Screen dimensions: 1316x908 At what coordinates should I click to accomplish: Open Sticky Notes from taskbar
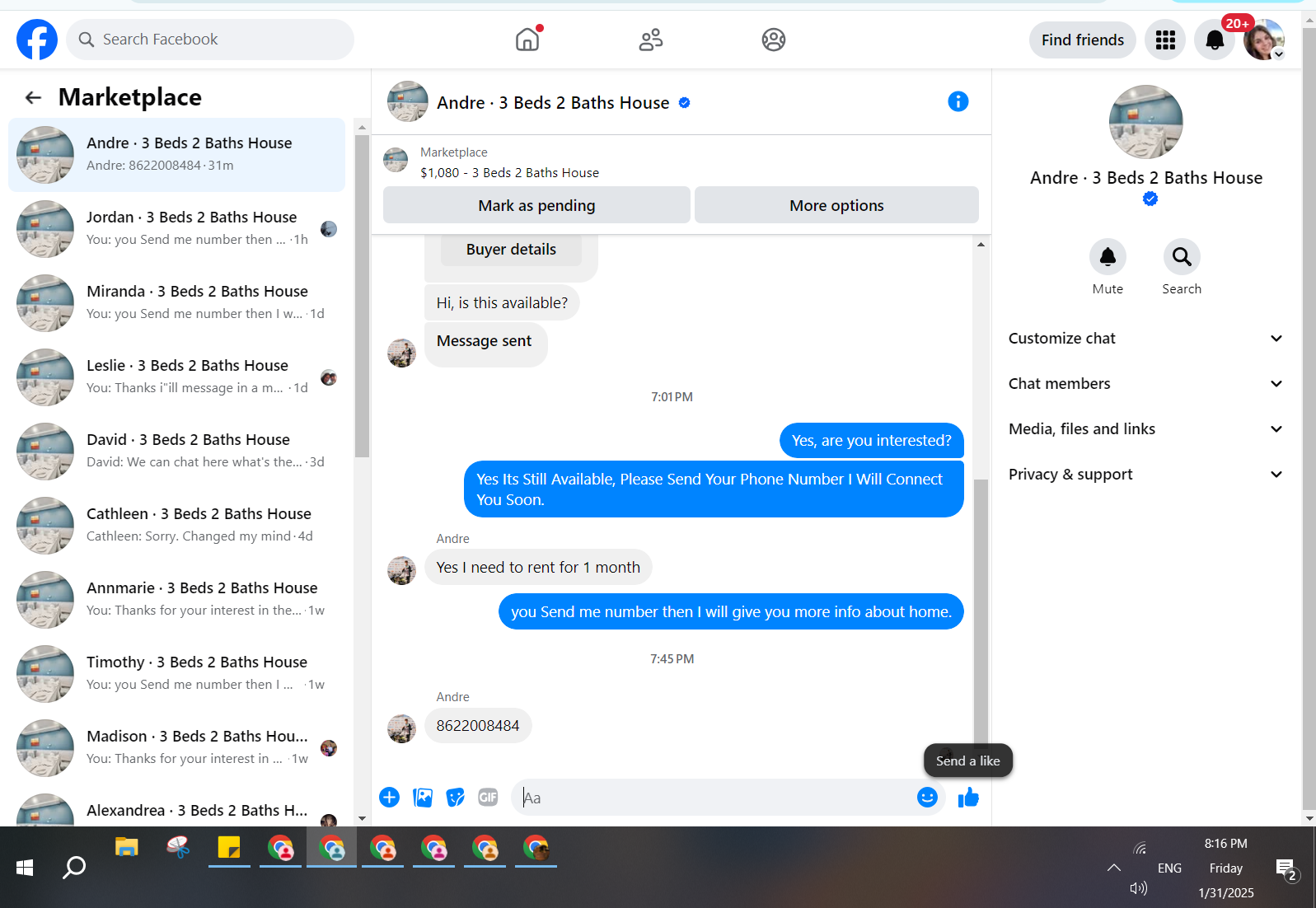[229, 847]
